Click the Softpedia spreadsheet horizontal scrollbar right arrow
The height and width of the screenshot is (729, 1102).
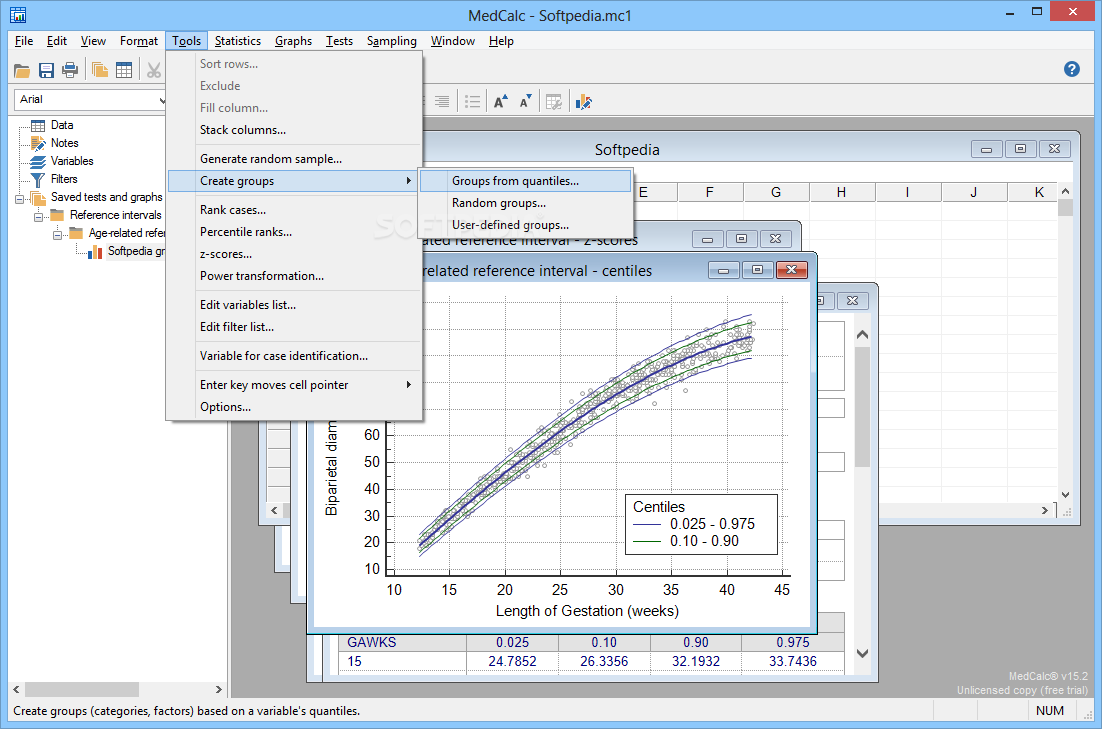(1045, 510)
